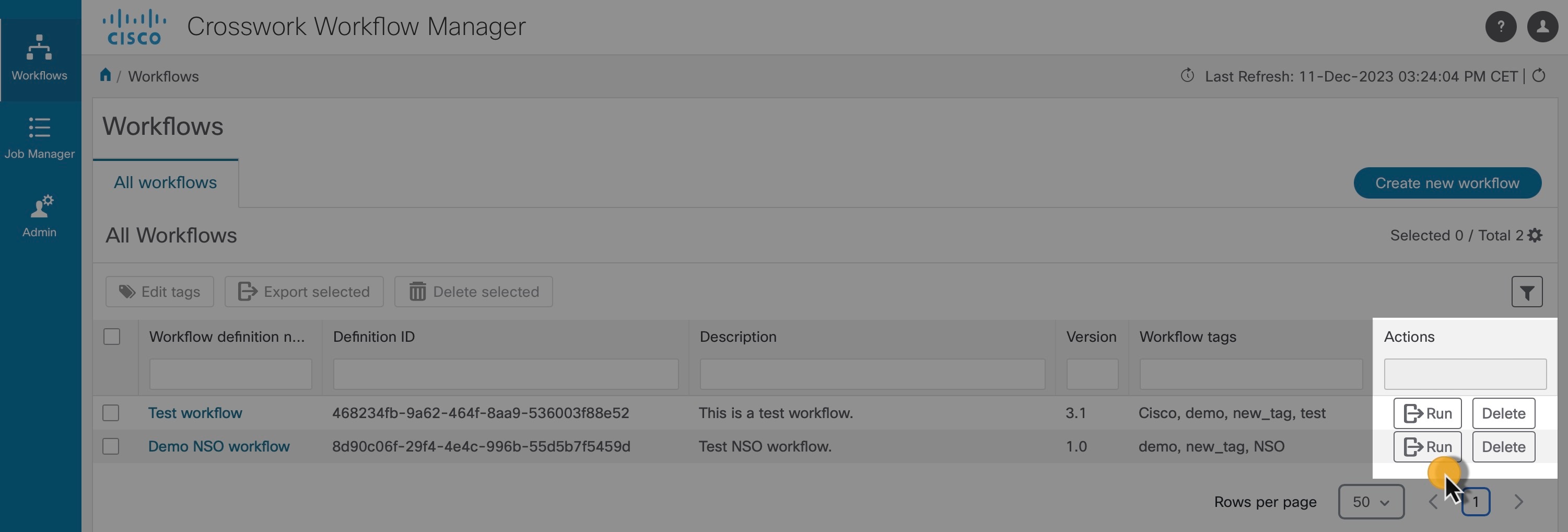Open the Workflows section in the sidebar
Screen dimensions: 1568x532
[39, 58]
